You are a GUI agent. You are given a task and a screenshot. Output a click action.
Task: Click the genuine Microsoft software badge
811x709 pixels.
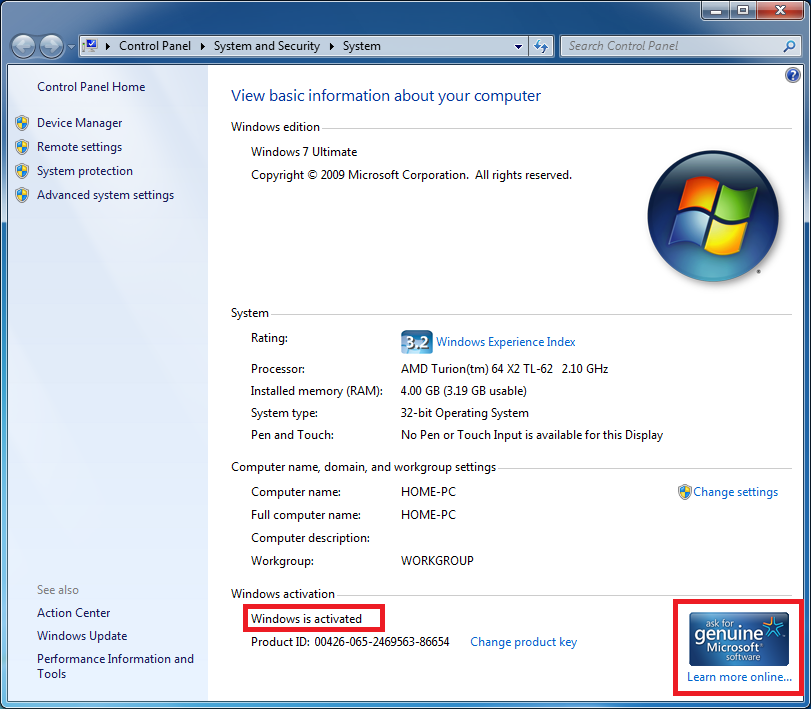point(739,638)
